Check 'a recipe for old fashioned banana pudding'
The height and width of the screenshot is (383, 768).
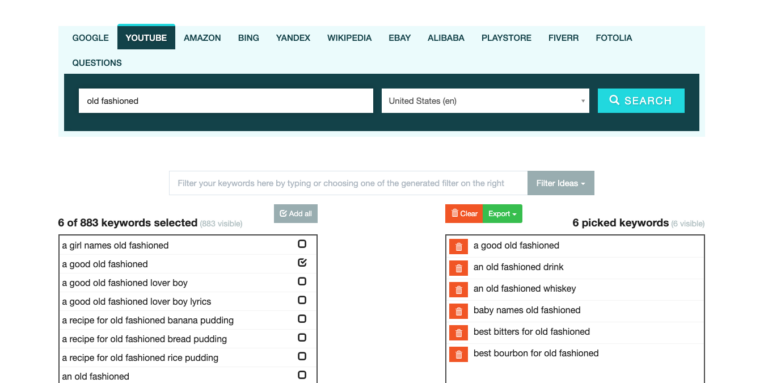302,319
